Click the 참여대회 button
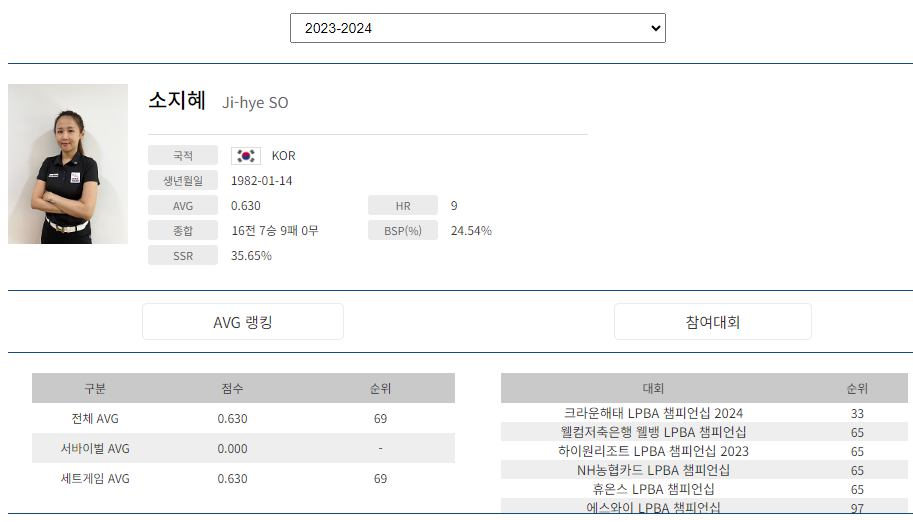 pyautogui.click(x=713, y=322)
